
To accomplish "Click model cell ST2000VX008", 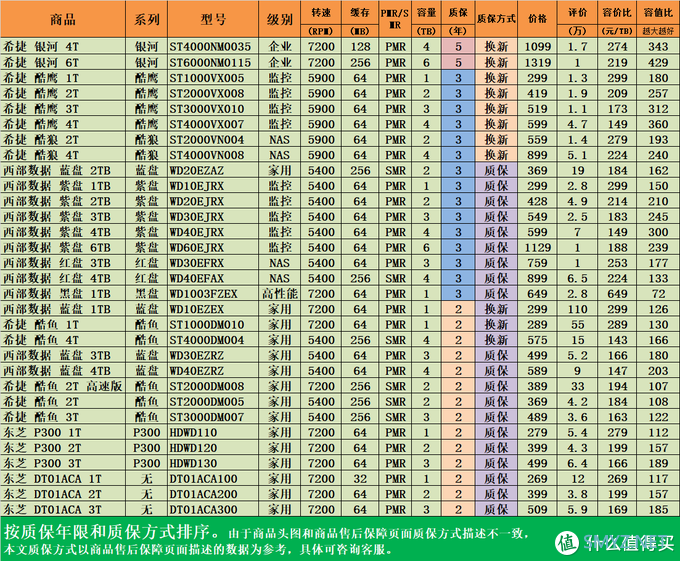I will [207, 93].
